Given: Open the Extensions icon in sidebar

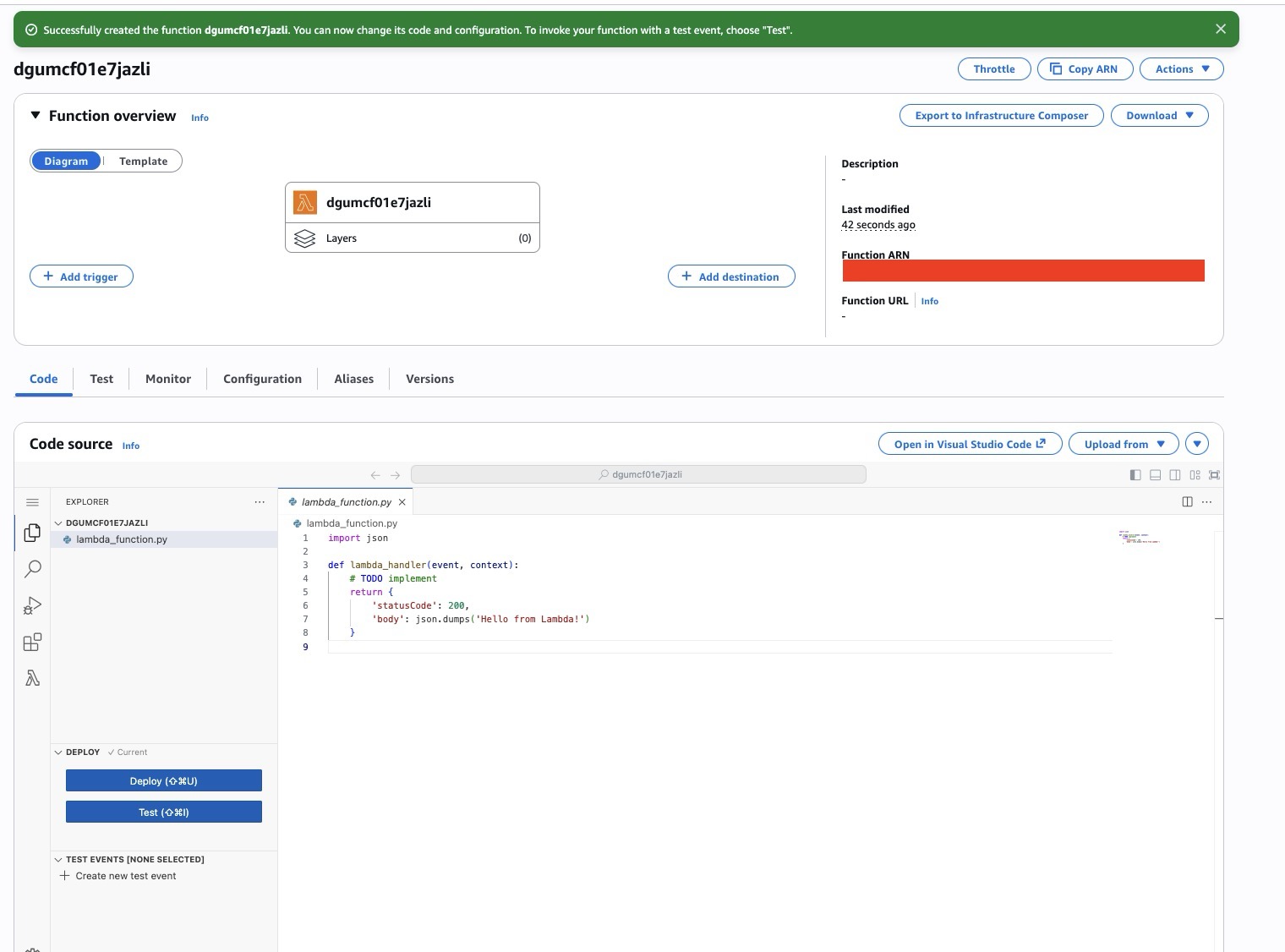Looking at the screenshot, I should coord(32,643).
